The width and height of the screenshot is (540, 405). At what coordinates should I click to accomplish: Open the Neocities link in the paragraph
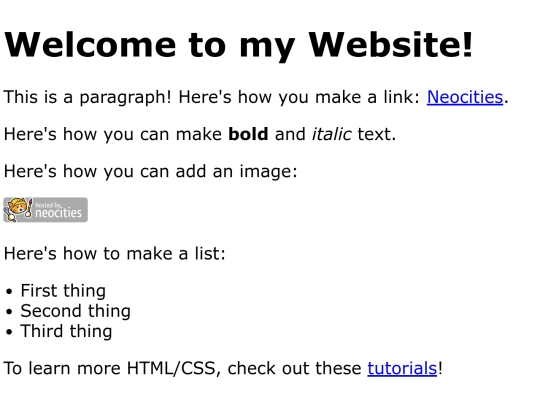pyautogui.click(x=465, y=97)
